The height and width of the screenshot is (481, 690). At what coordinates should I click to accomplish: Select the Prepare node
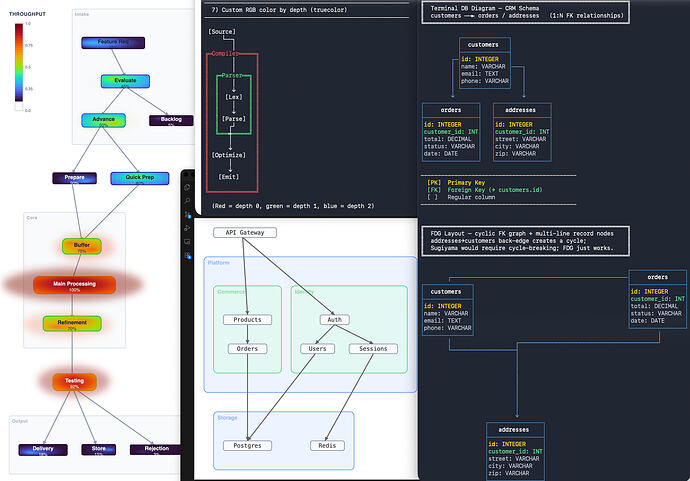(74, 178)
